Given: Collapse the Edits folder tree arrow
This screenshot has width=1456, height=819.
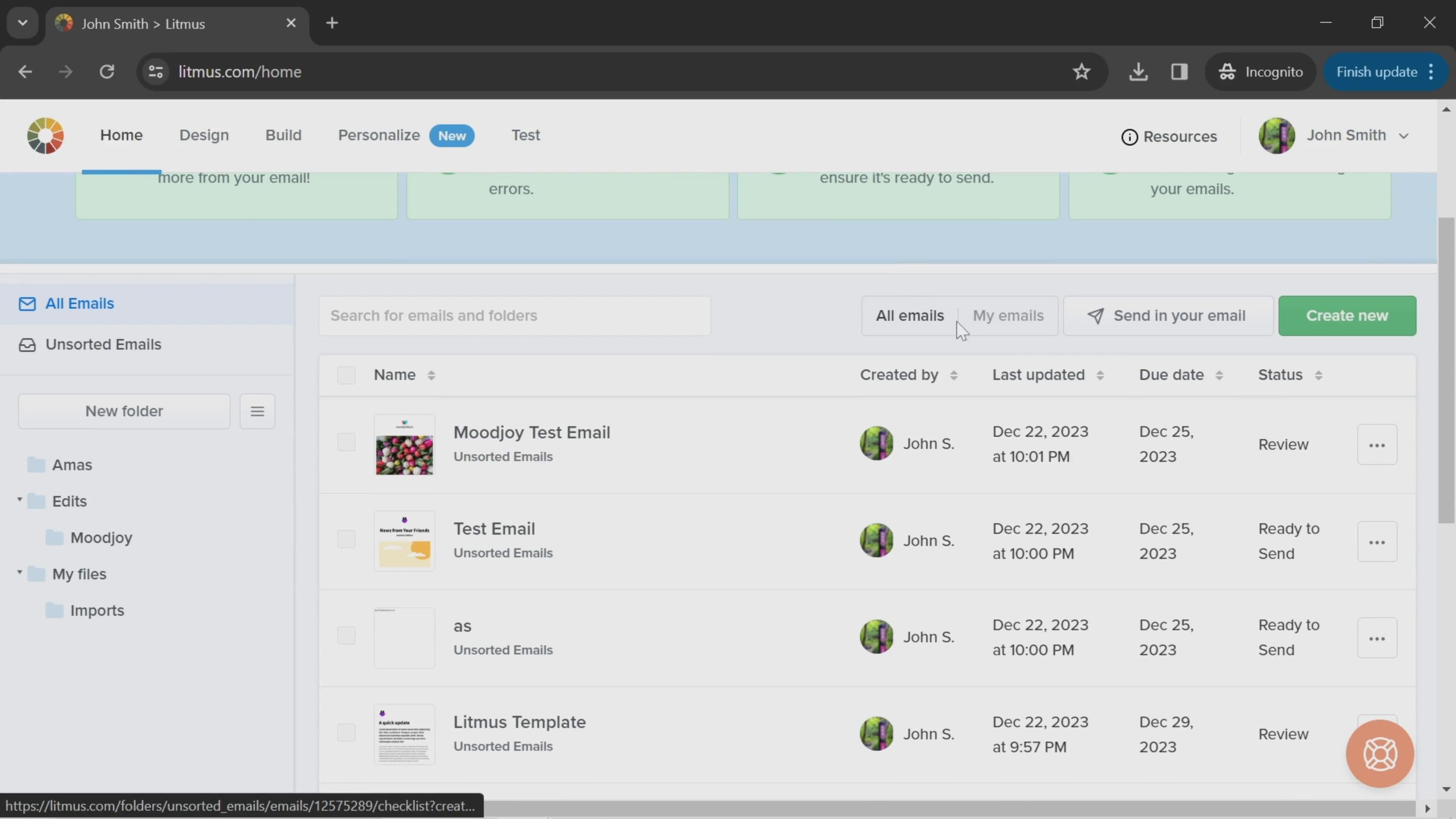Looking at the screenshot, I should point(20,500).
